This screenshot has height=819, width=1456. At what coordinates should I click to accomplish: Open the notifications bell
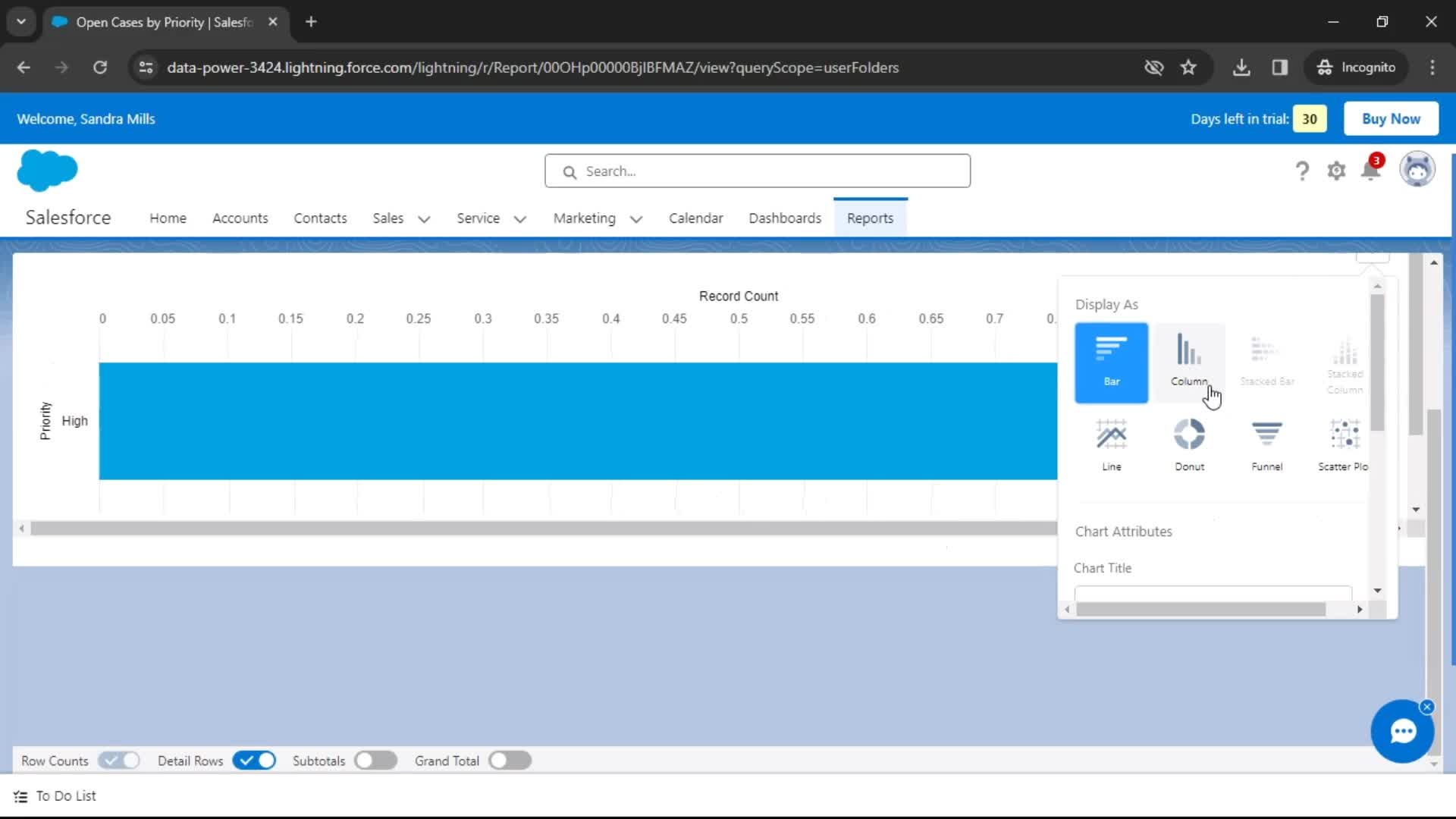1371,170
